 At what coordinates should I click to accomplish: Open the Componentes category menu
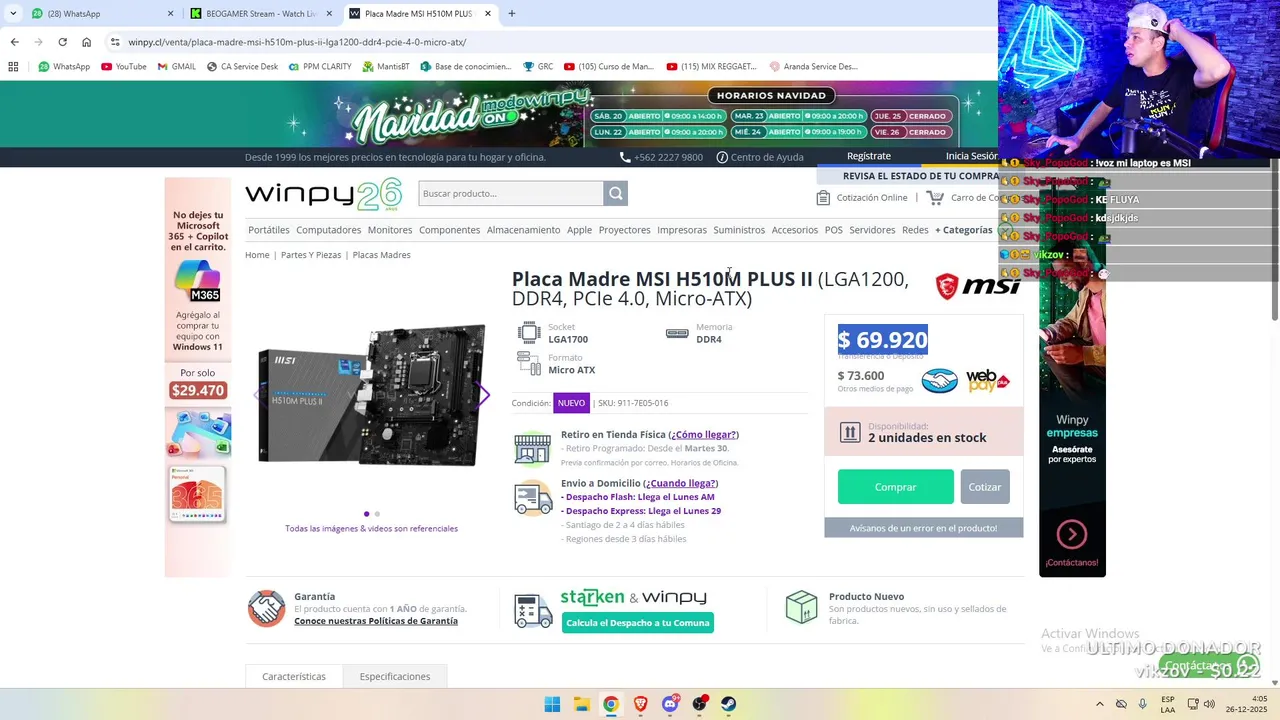tap(449, 230)
